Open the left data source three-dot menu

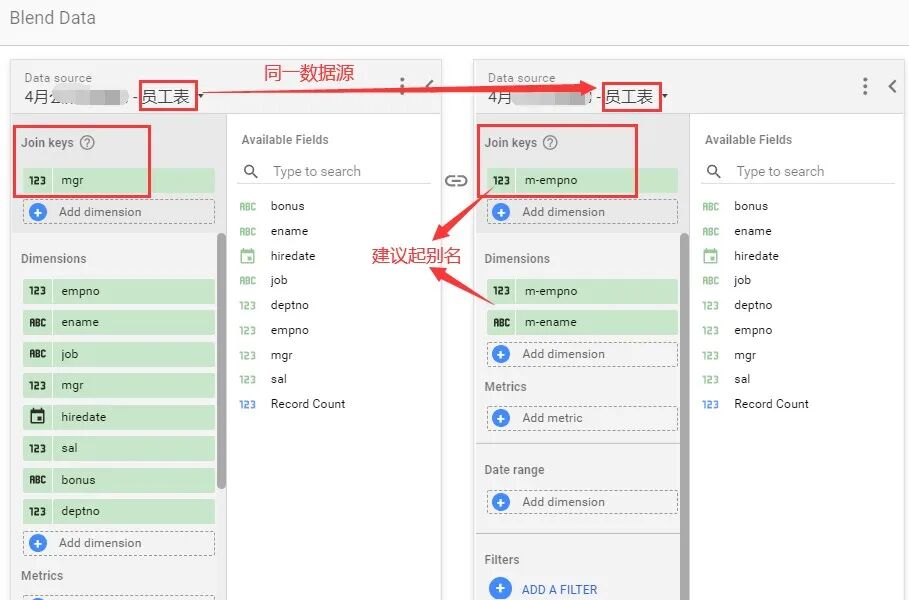pyautogui.click(x=402, y=86)
